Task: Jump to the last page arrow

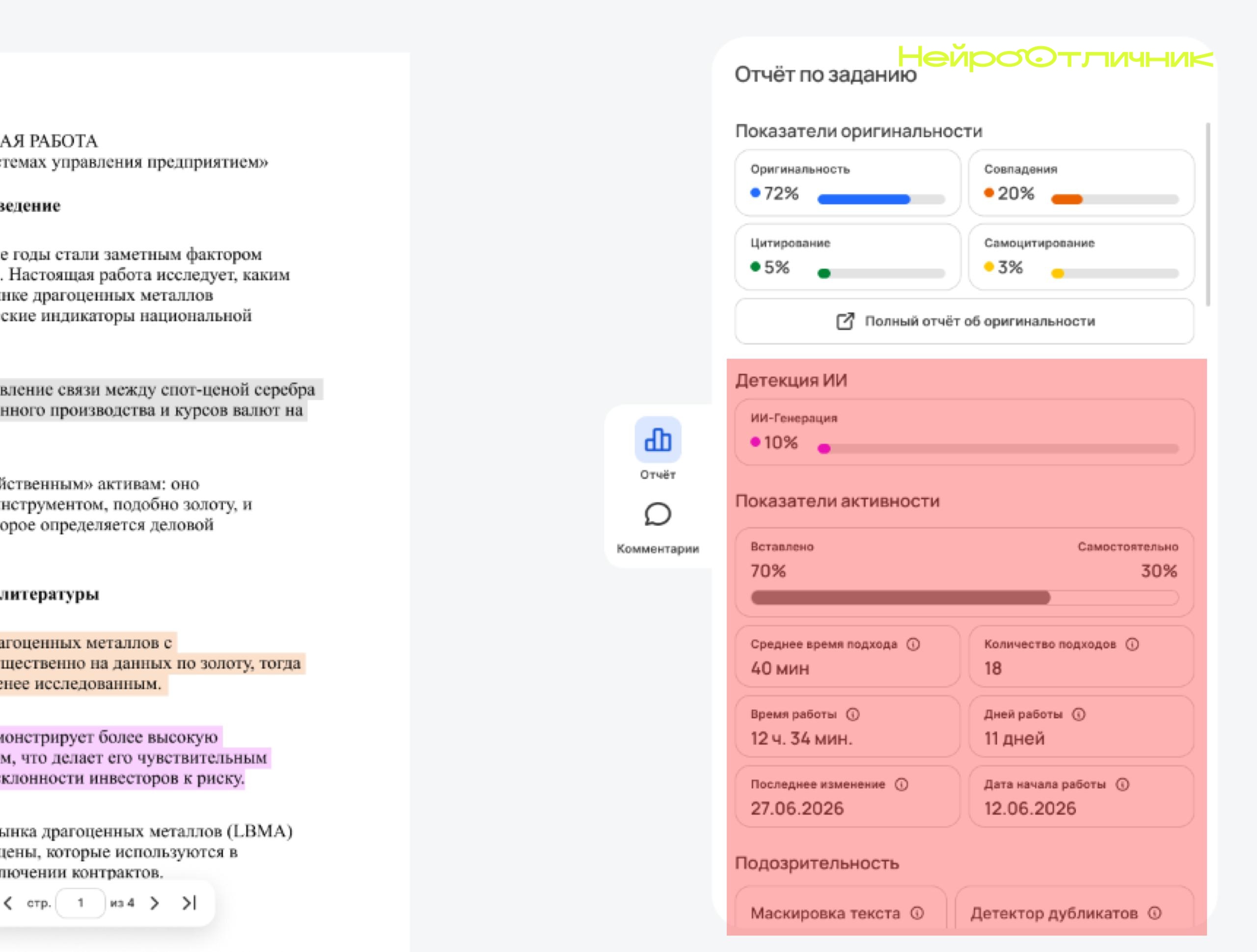Action: click(189, 902)
